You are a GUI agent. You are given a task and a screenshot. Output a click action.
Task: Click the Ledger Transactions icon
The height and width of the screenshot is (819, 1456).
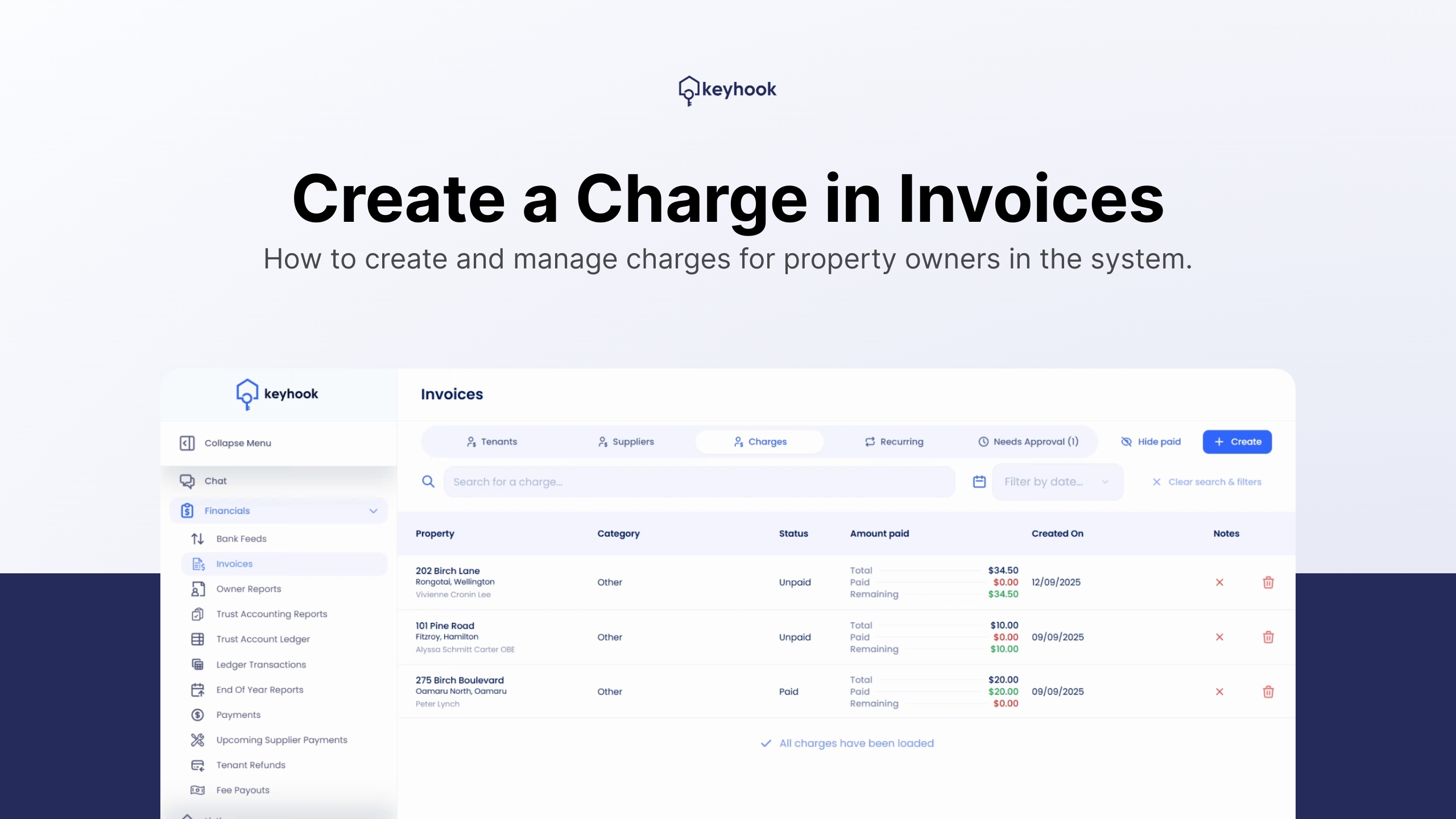[197, 664]
